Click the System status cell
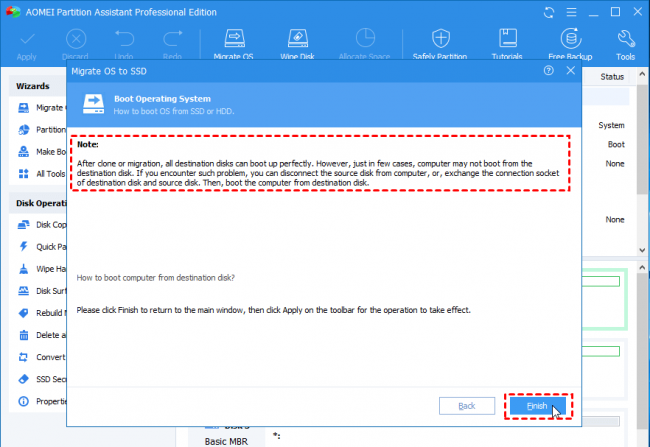Screen dimensions: 650x447 click(611, 125)
